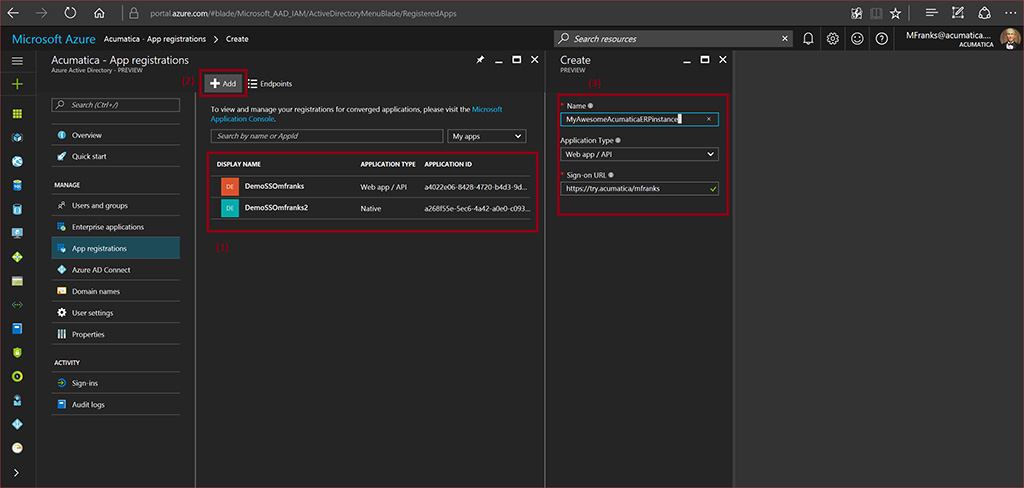
Task: Open green diamond Load balancers sidebar icon
Action: pos(18,257)
